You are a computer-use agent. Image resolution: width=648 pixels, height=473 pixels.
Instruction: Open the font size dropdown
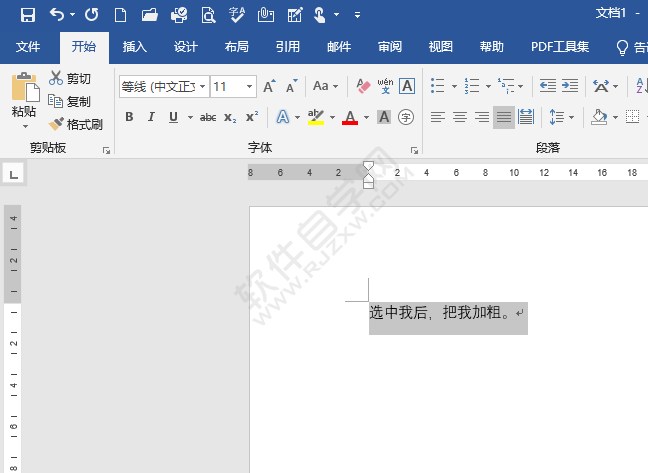pos(249,86)
